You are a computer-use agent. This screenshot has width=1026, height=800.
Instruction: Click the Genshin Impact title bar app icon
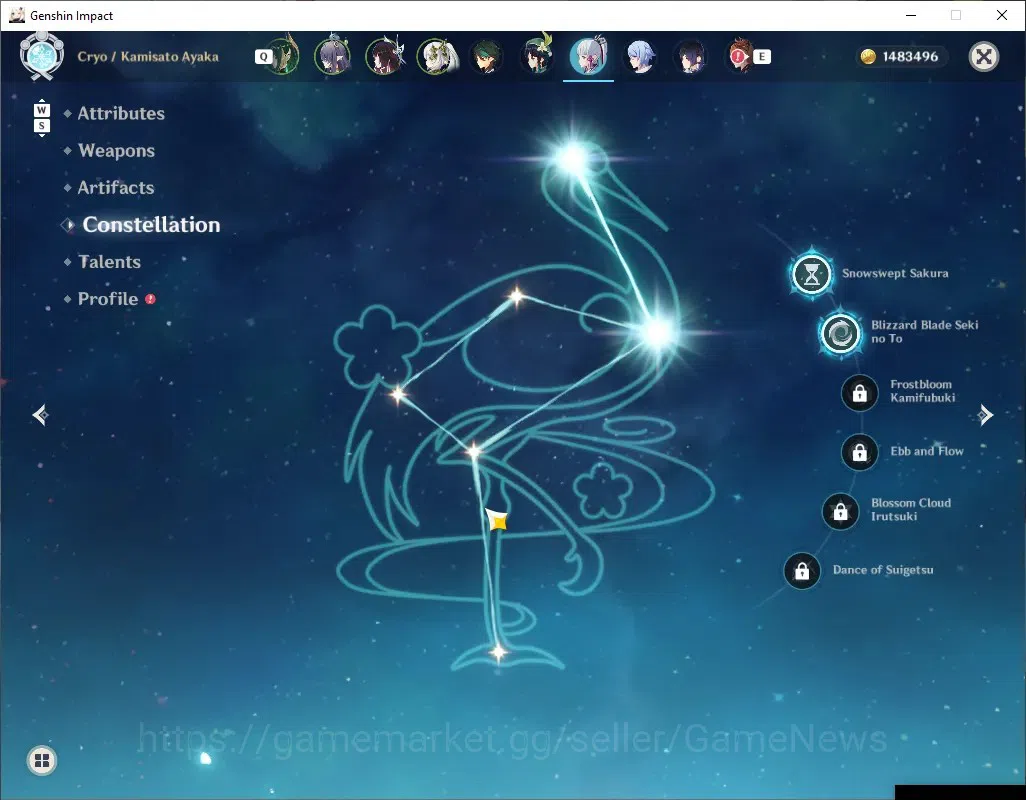pyautogui.click(x=16, y=15)
